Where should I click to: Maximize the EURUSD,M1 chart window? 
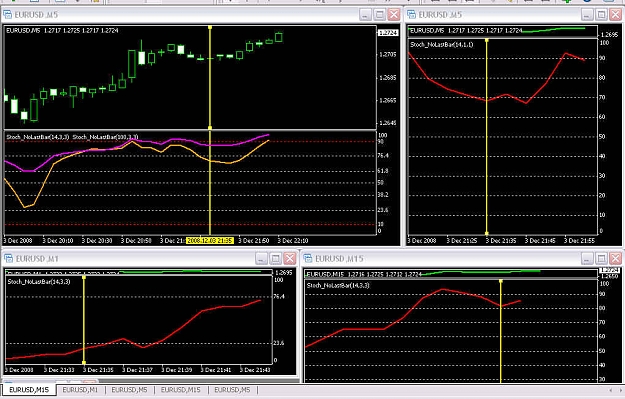(x=275, y=259)
